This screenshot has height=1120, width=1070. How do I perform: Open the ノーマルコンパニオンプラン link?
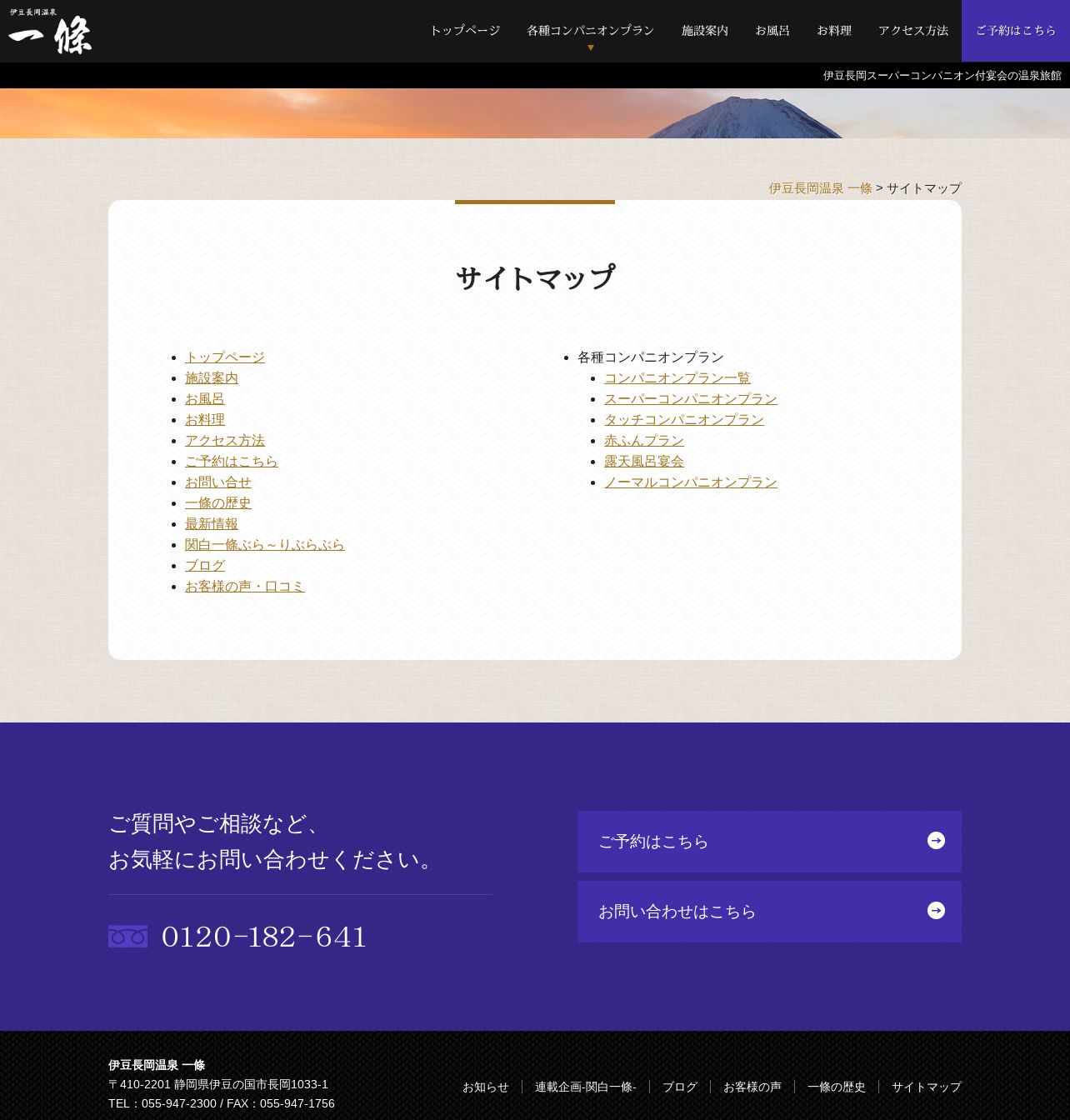(x=691, y=482)
